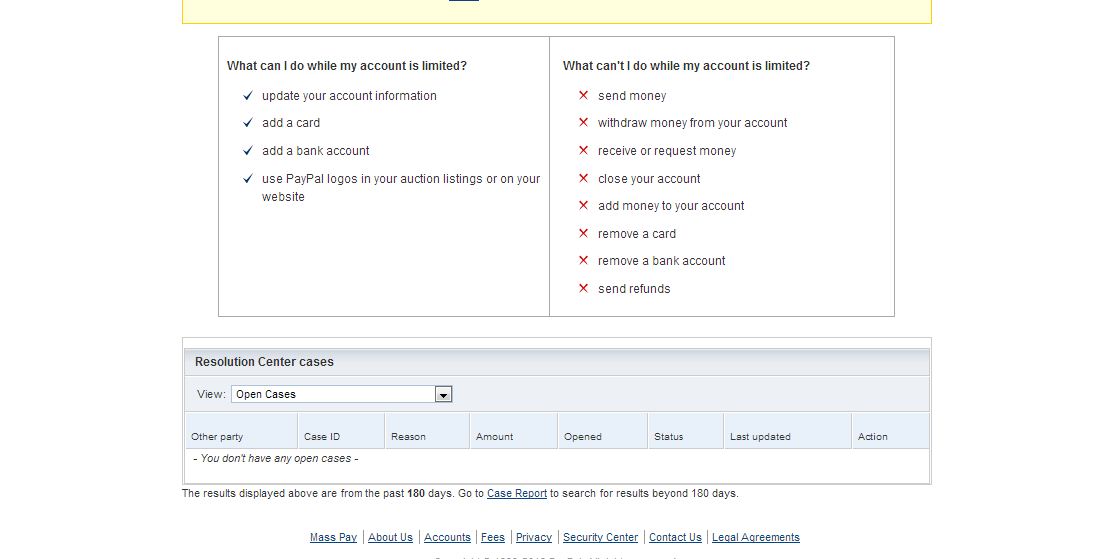Click the Contact Us footer link
This screenshot has height=559, width=1104.
tap(675, 537)
